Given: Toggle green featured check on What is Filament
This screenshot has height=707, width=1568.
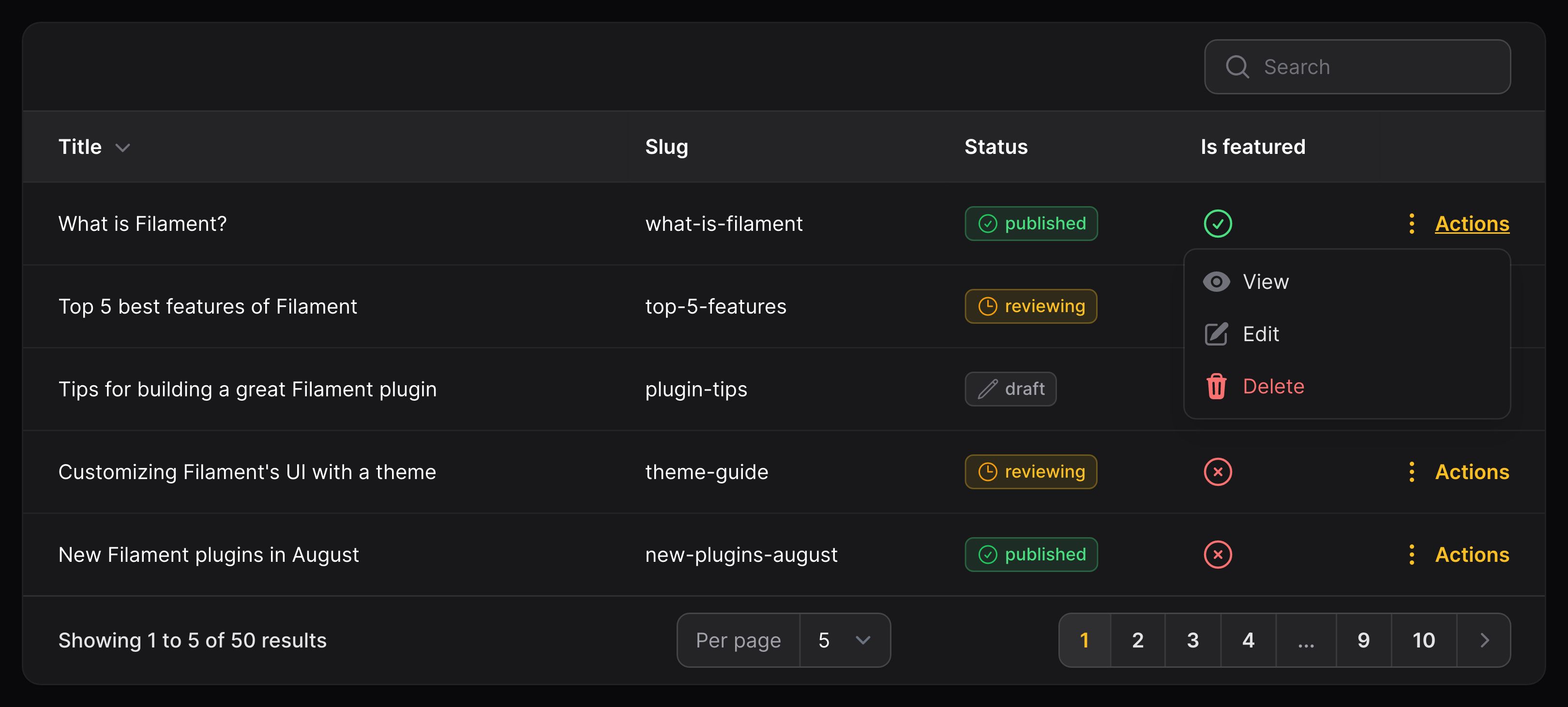Looking at the screenshot, I should tap(1218, 224).
